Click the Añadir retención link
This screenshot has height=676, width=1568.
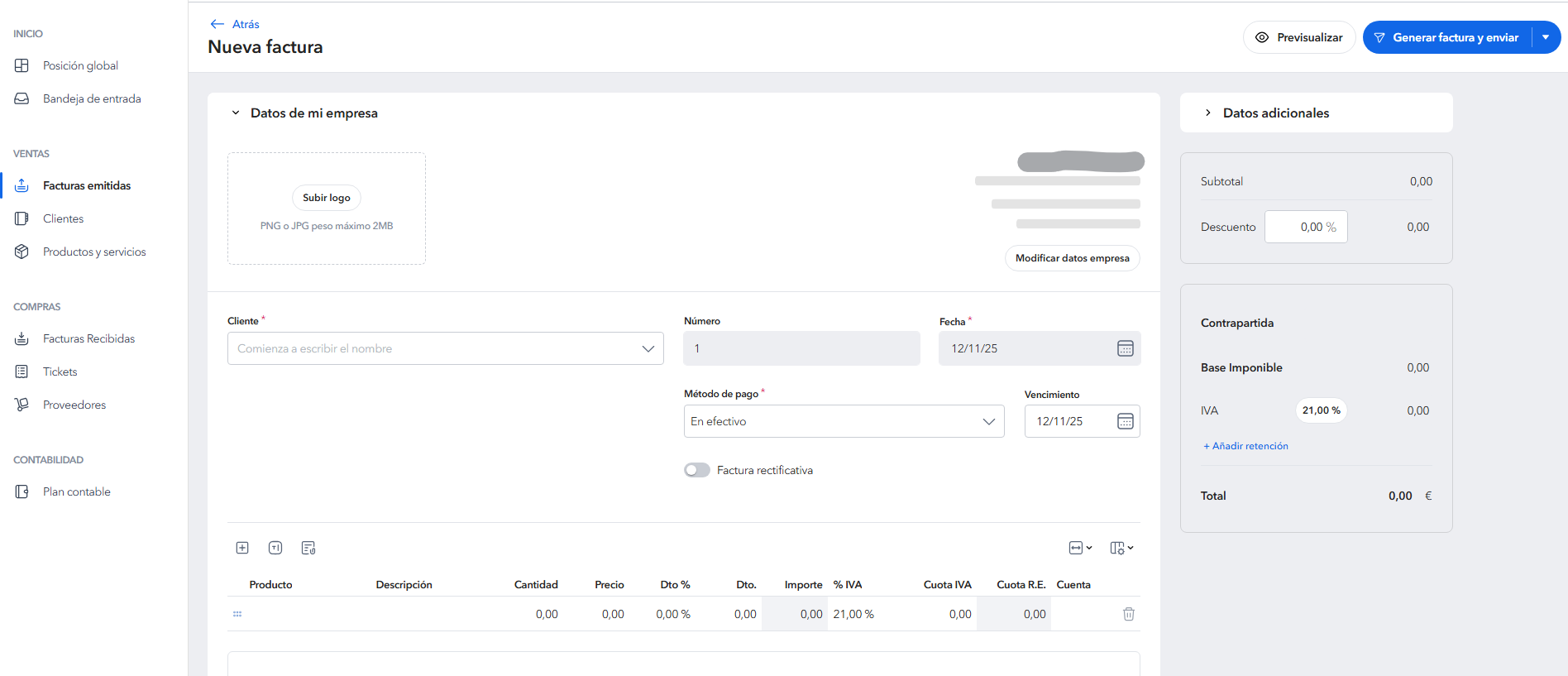1245,446
